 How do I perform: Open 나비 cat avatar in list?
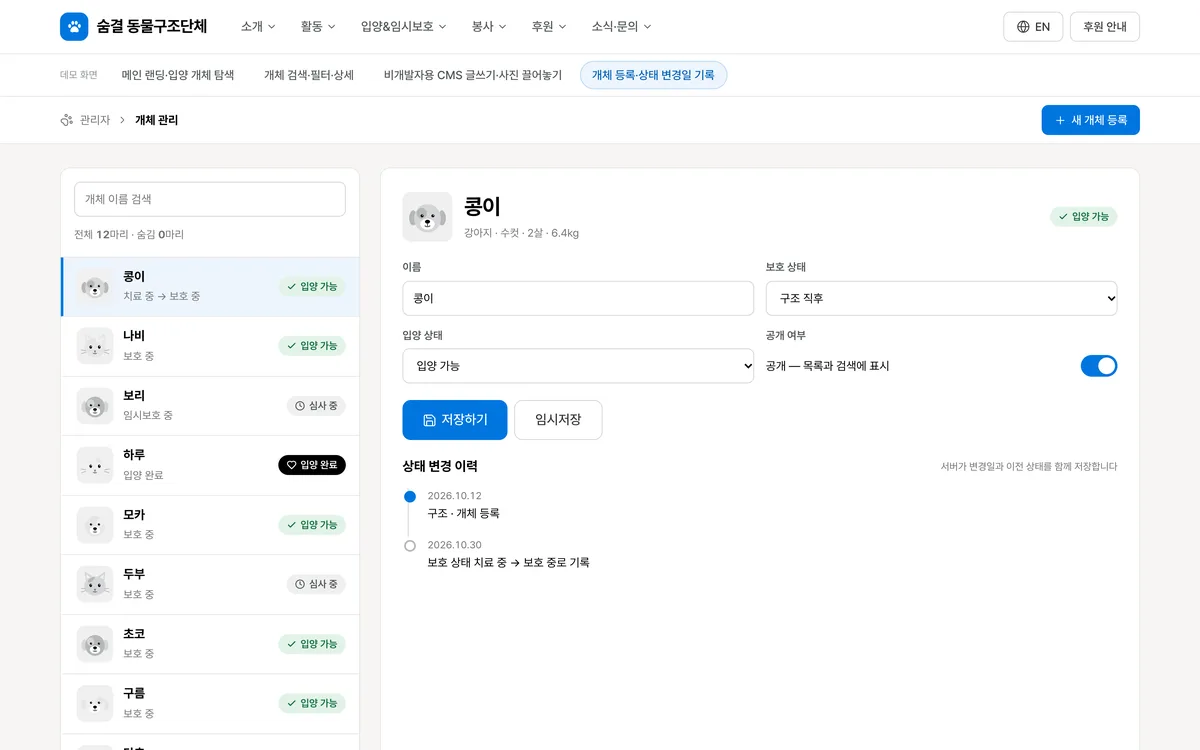95,346
